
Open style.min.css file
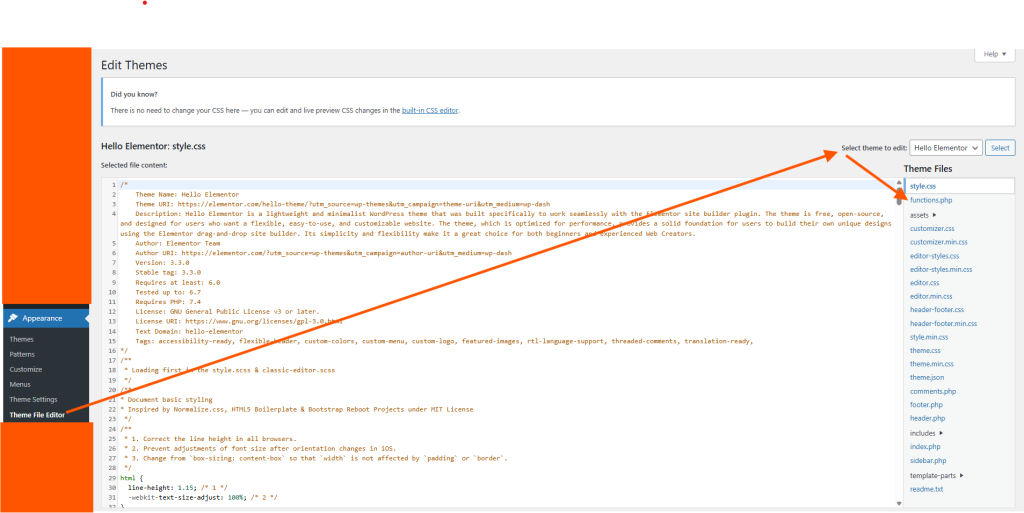coord(929,337)
